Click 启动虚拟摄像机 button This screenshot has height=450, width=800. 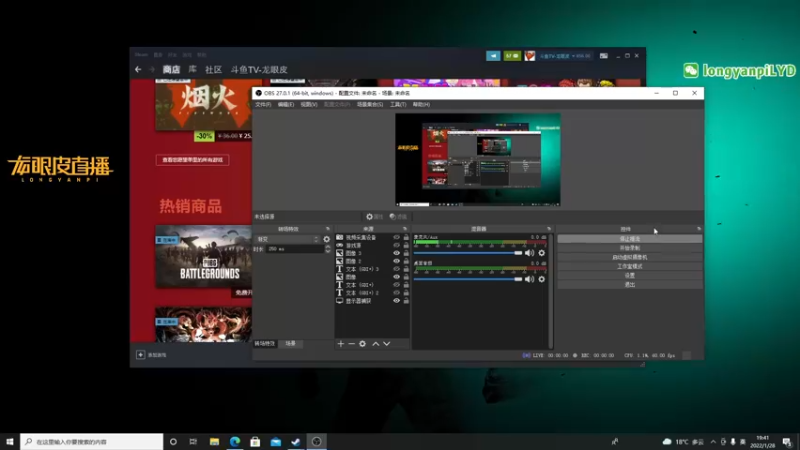pyautogui.click(x=630, y=257)
